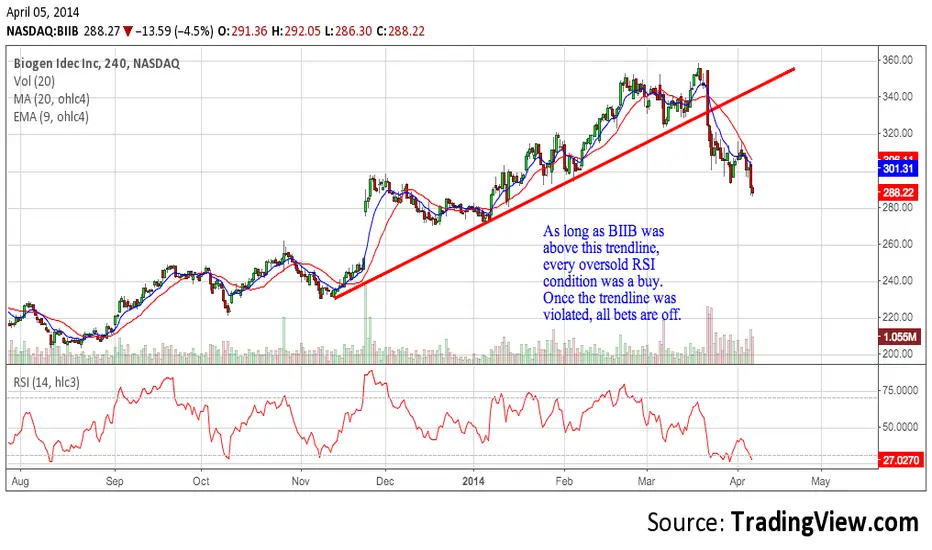The height and width of the screenshot is (550, 932).
Task: Click the Apr label on time axis
Action: 737,481
